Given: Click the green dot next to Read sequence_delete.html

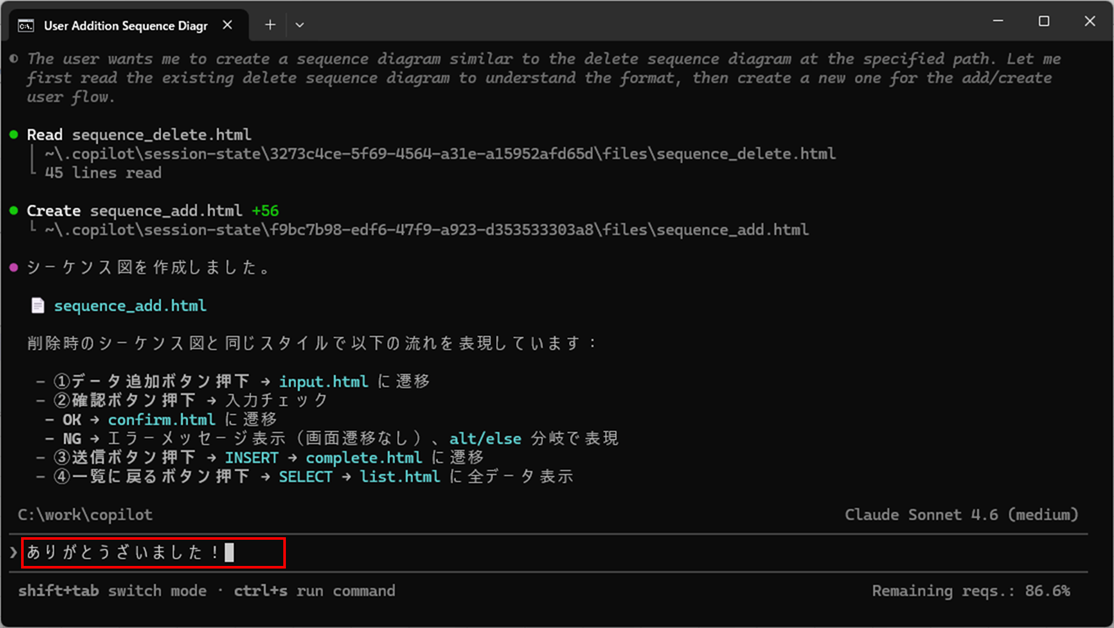Looking at the screenshot, I should 13,133.
